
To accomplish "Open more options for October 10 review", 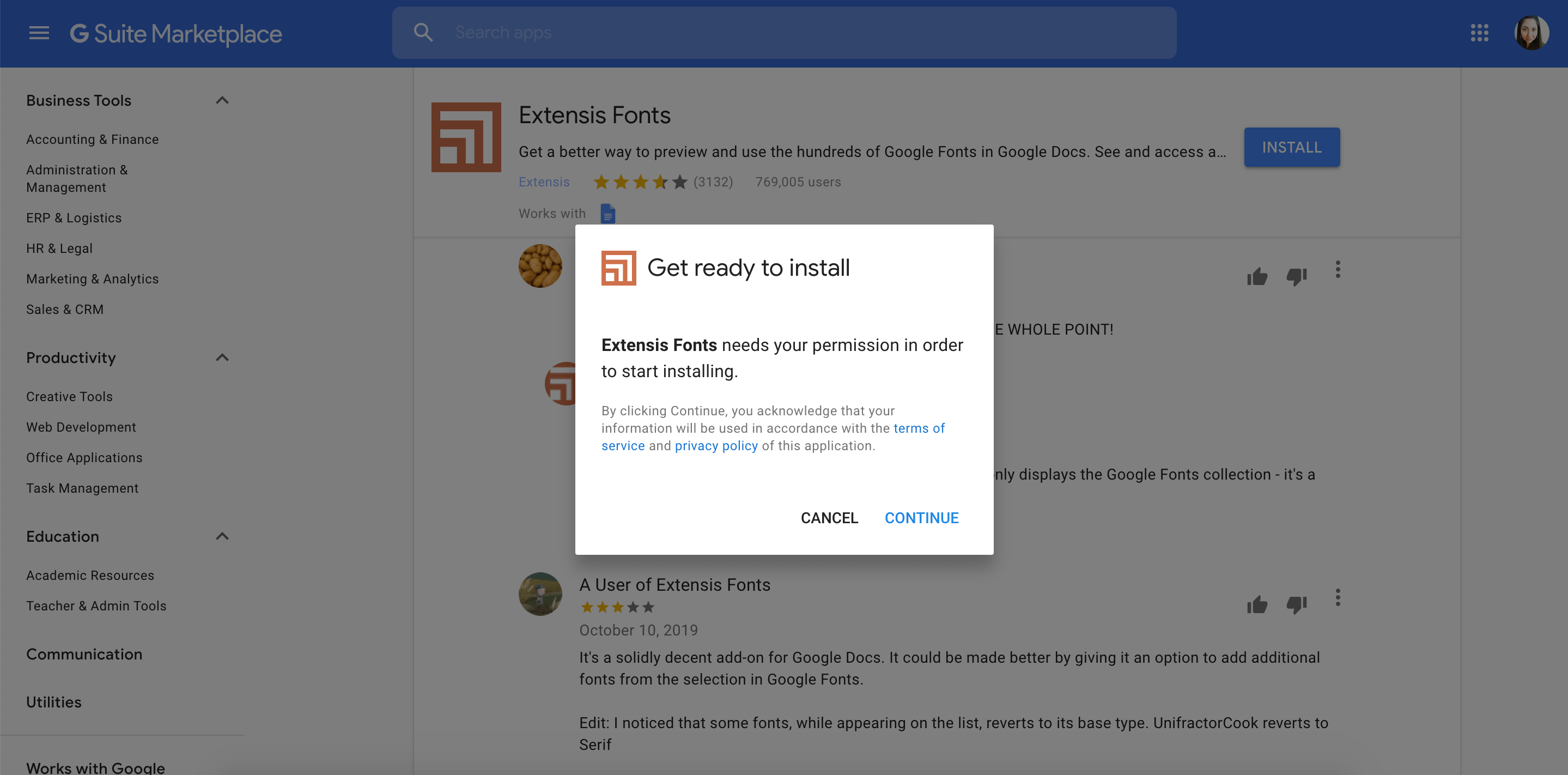I will click(x=1338, y=597).
